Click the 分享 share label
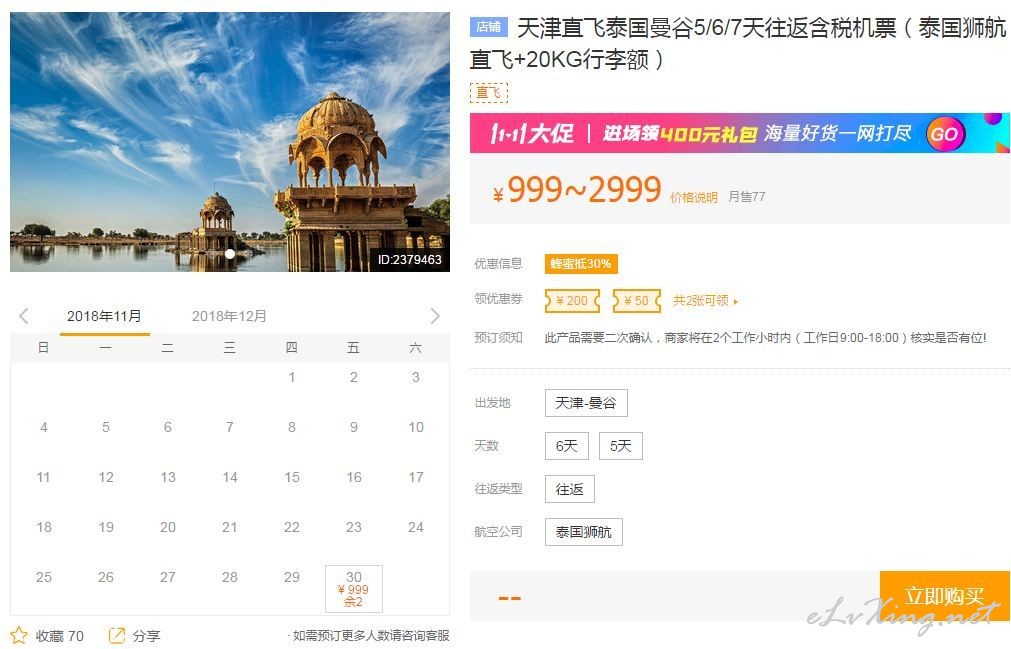 (146, 636)
